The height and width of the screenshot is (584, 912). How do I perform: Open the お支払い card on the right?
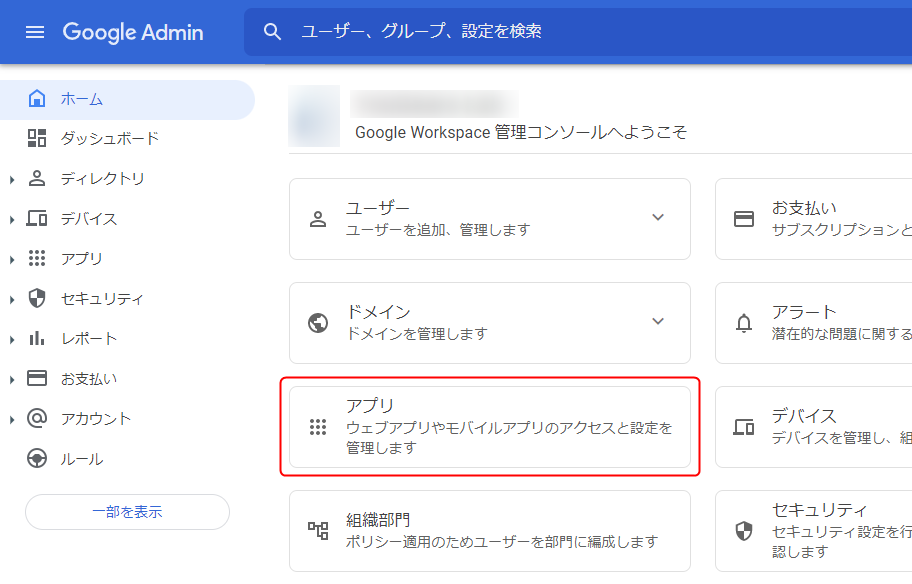tap(804, 208)
